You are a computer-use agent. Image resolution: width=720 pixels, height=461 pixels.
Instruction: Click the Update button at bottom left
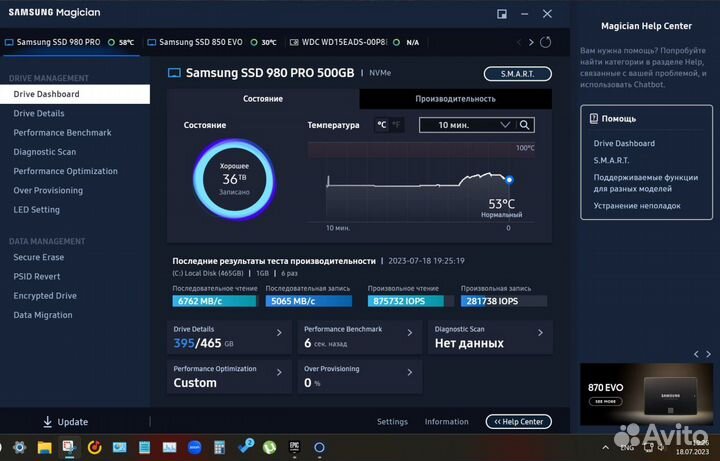pyautogui.click(x=65, y=422)
